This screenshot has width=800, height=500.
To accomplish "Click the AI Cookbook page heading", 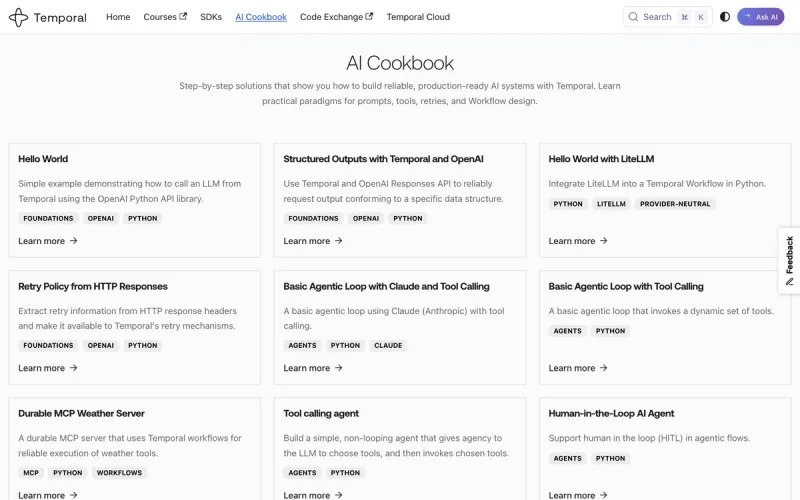I will point(399,63).
